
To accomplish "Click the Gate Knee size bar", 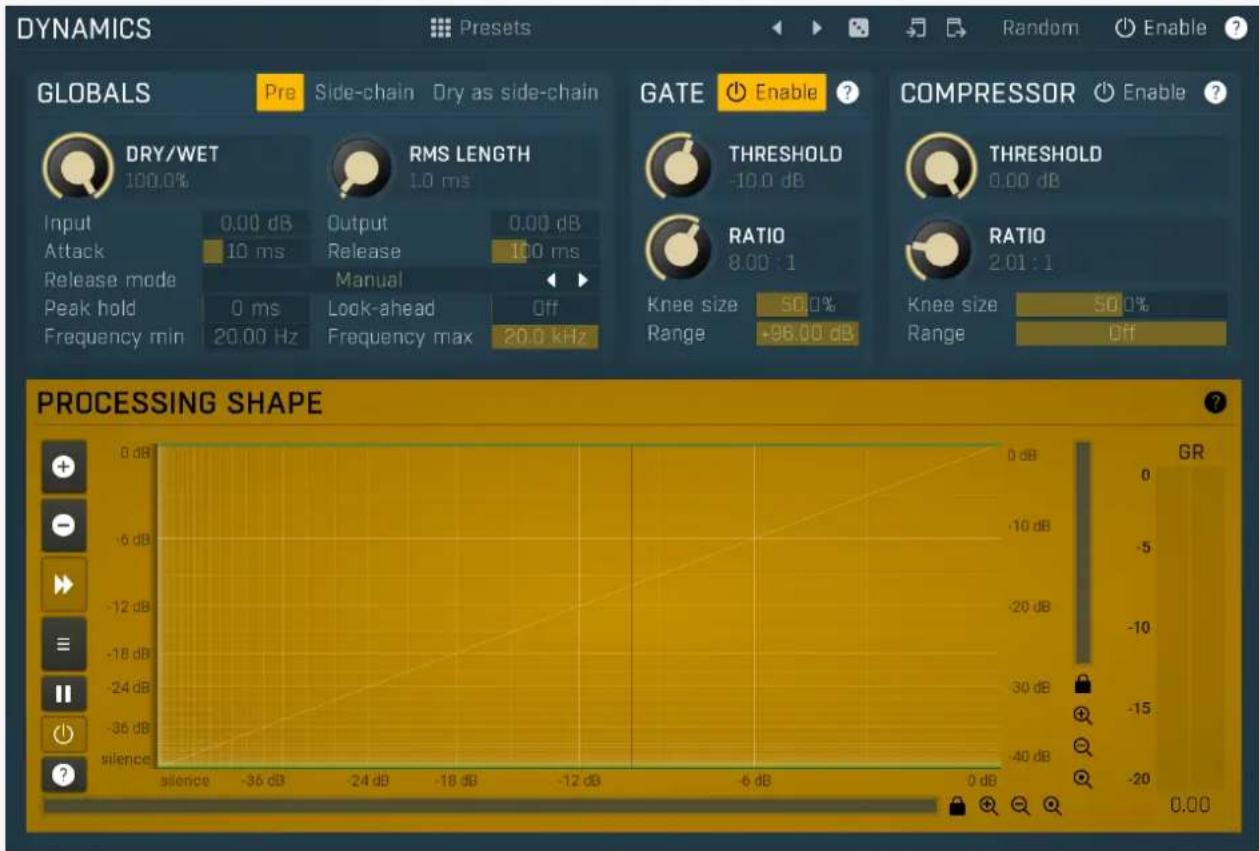I will (808, 304).
